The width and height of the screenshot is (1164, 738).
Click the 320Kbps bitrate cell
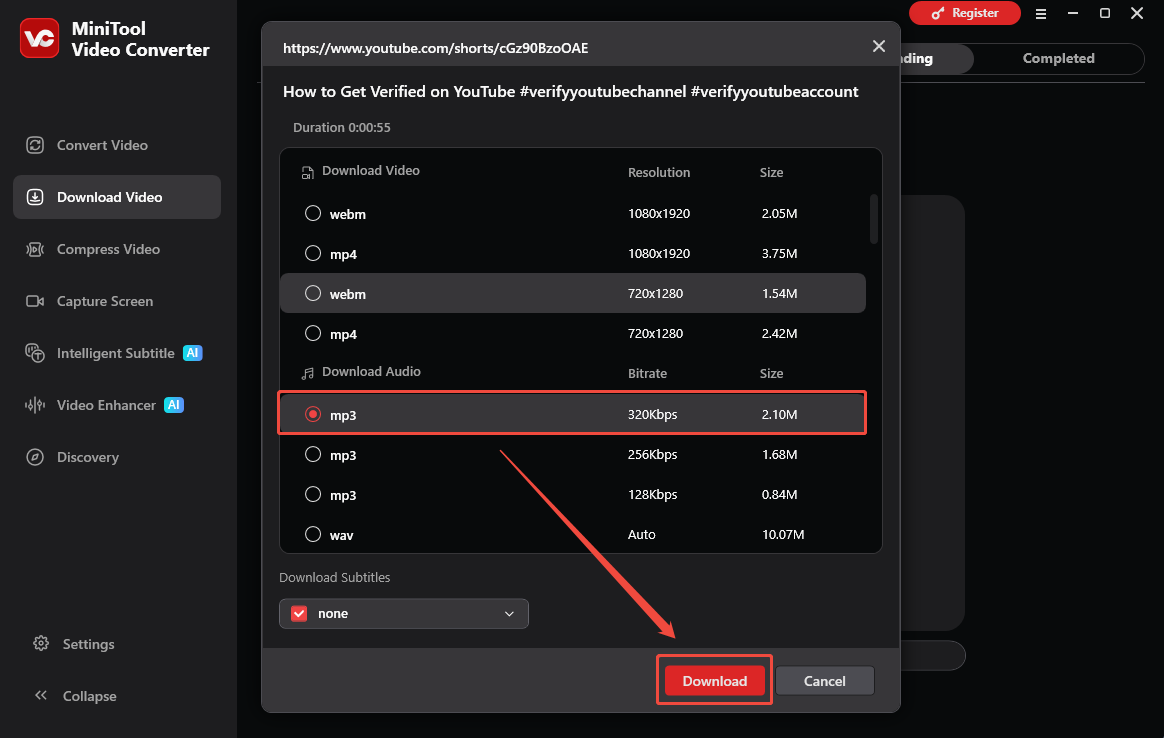(653, 414)
